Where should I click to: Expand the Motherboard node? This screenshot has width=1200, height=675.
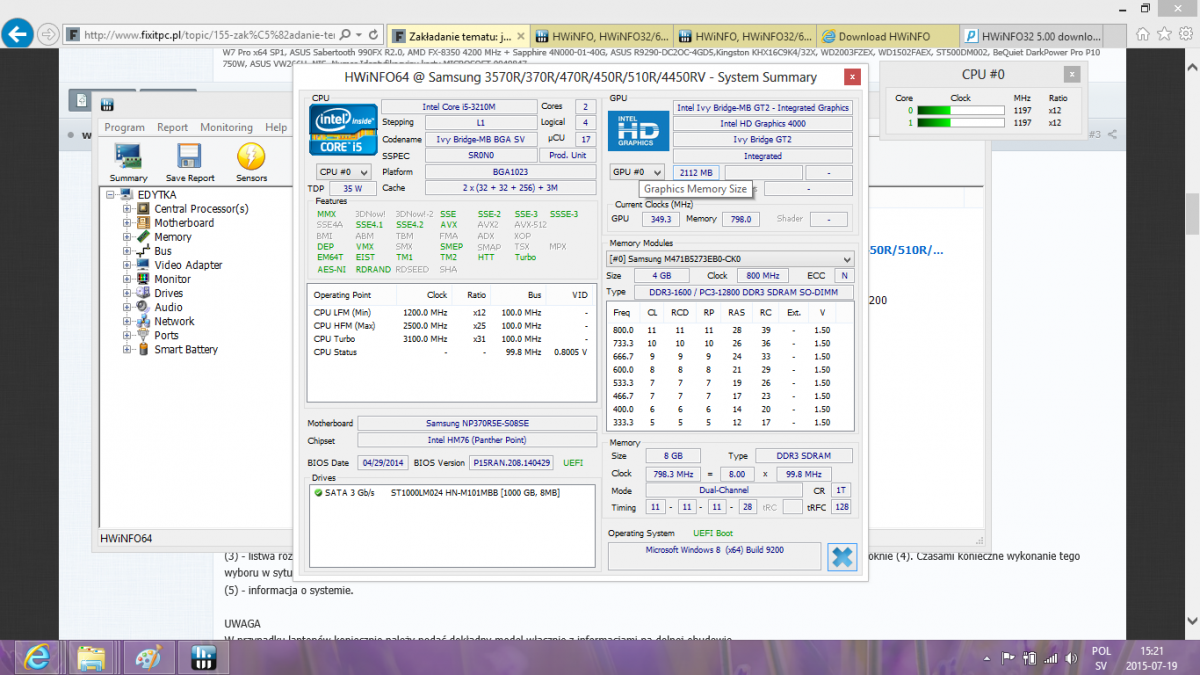127,223
